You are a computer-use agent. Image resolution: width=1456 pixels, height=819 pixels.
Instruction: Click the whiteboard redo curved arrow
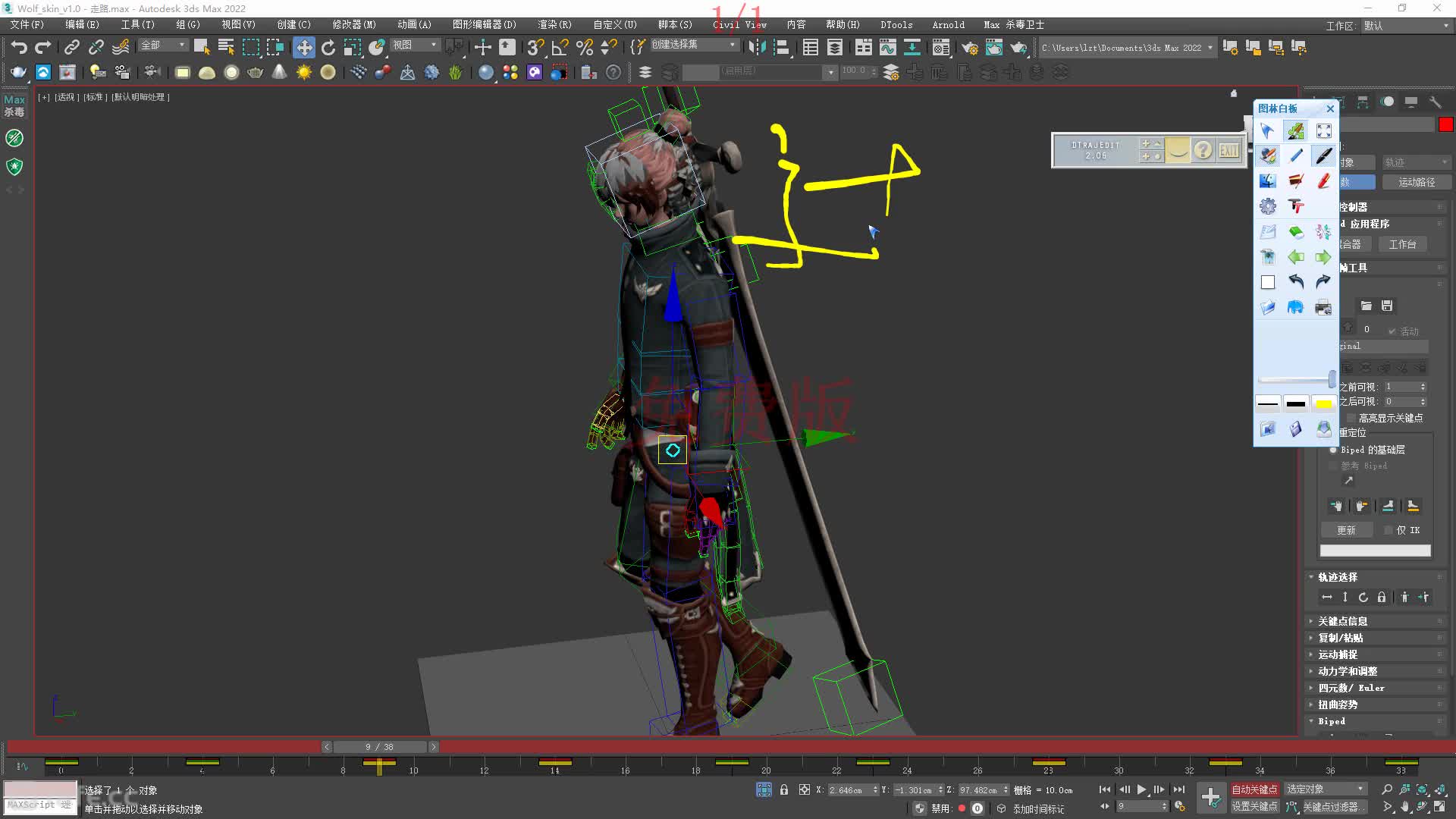coord(1323,281)
